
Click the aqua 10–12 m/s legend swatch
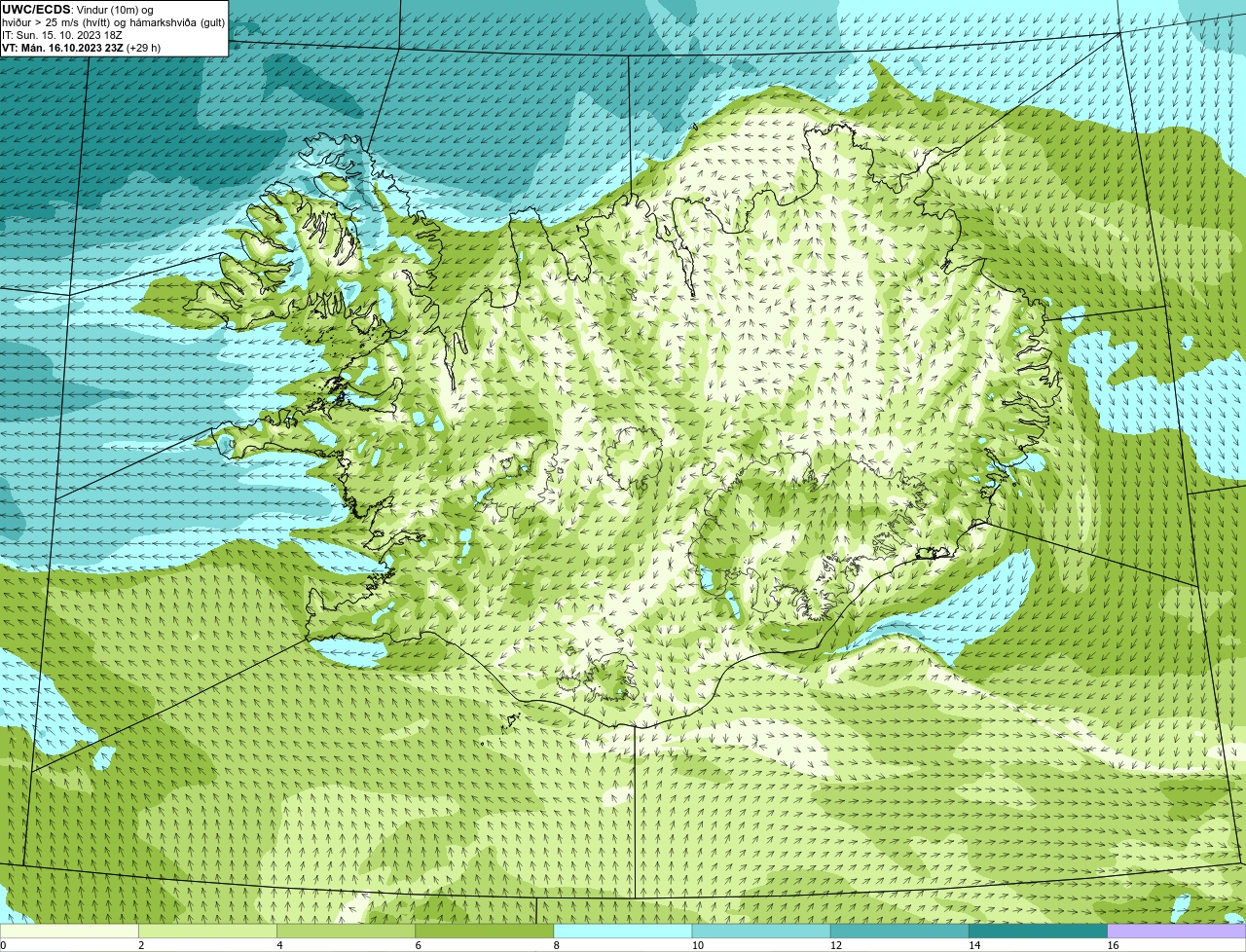tap(761, 932)
